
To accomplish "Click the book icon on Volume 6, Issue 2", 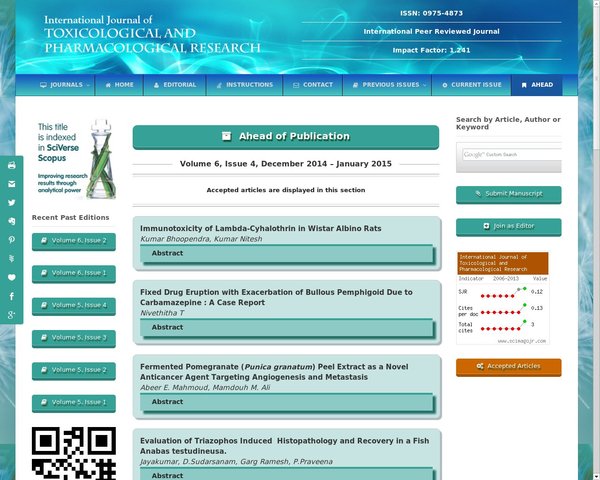I will [44, 240].
